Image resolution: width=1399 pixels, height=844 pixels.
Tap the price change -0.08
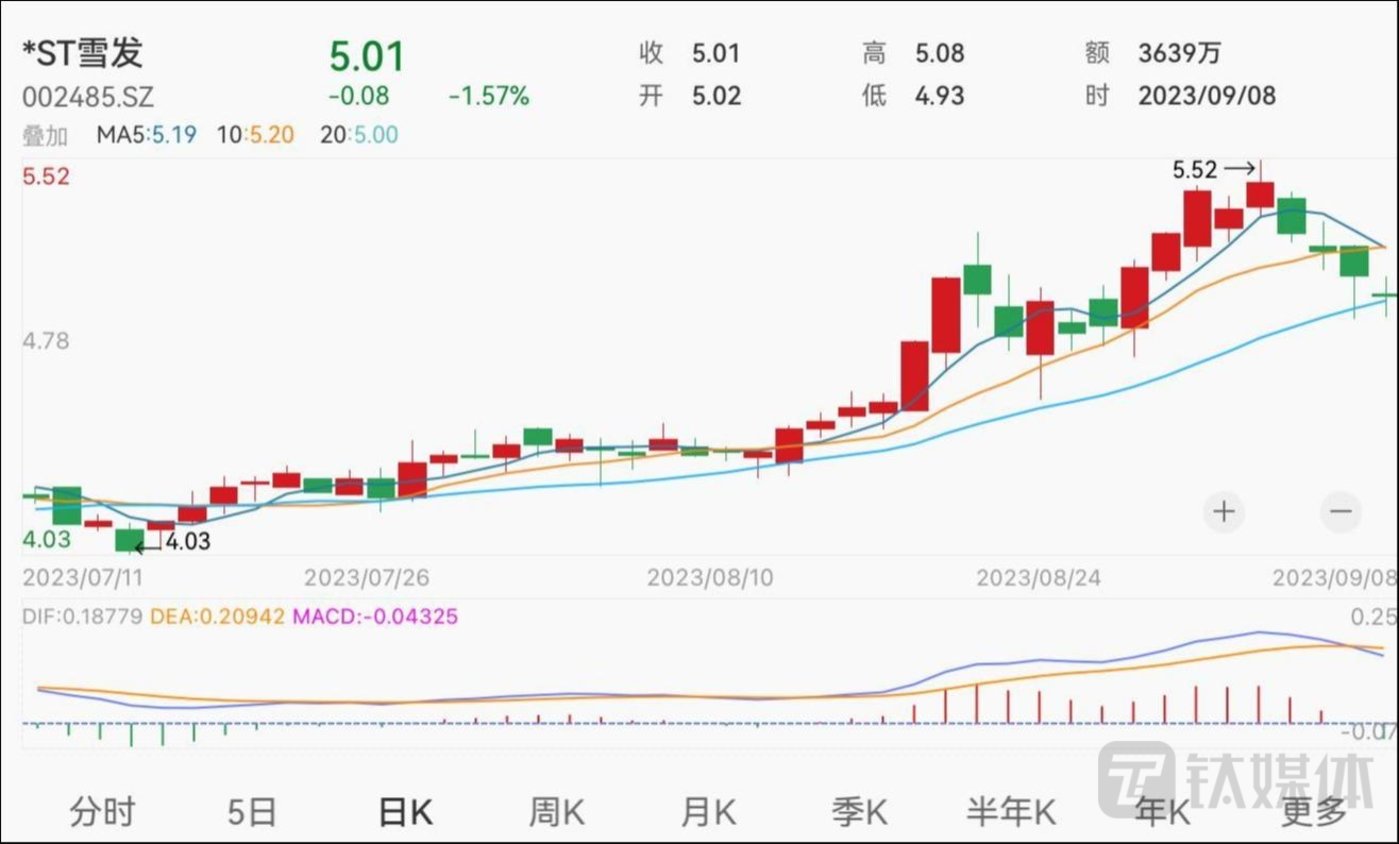(359, 97)
